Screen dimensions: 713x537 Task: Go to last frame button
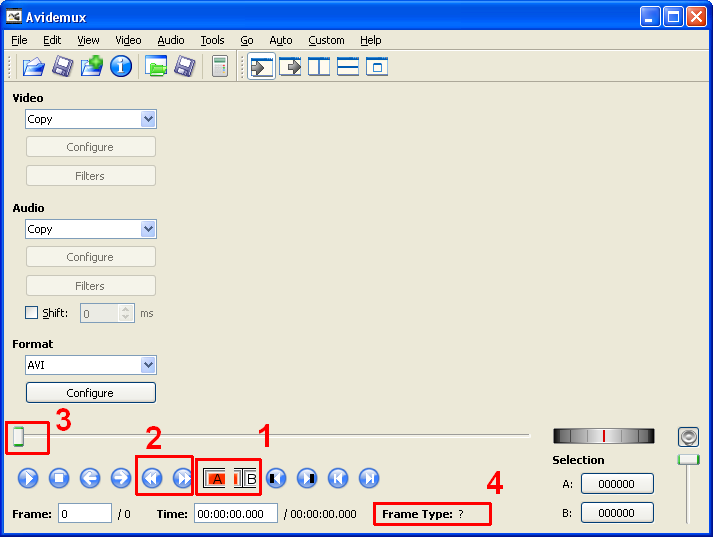(369, 478)
